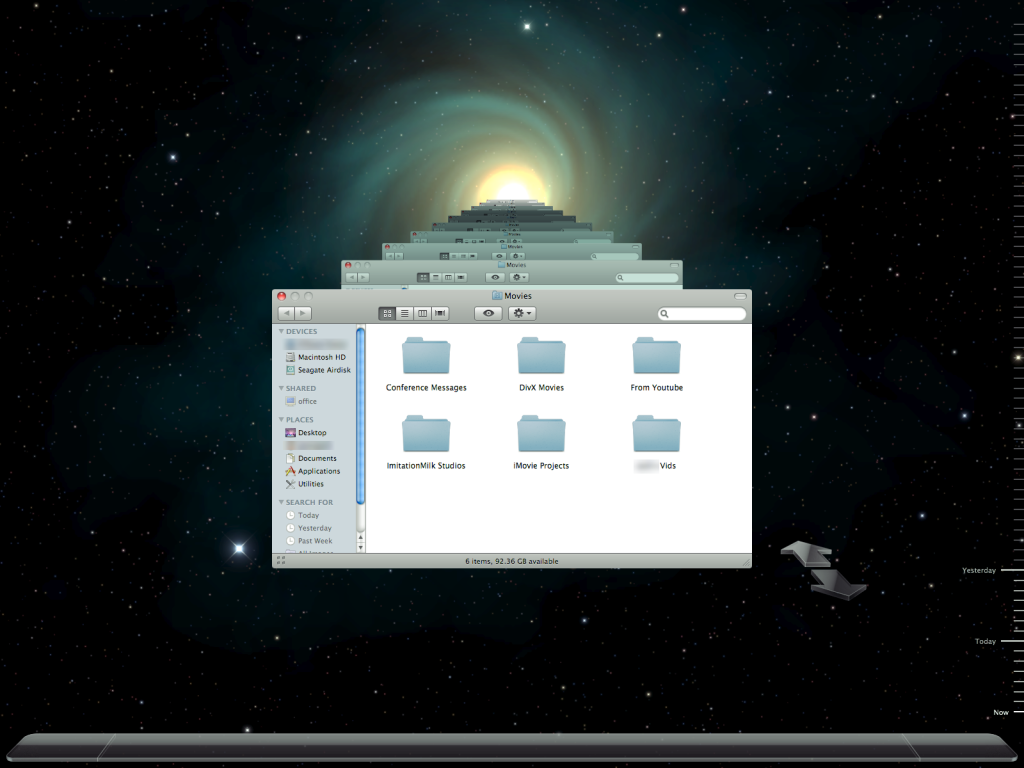The height and width of the screenshot is (768, 1024).
Task: Open Seagate Airdisk in the sidebar
Action: tap(318, 370)
